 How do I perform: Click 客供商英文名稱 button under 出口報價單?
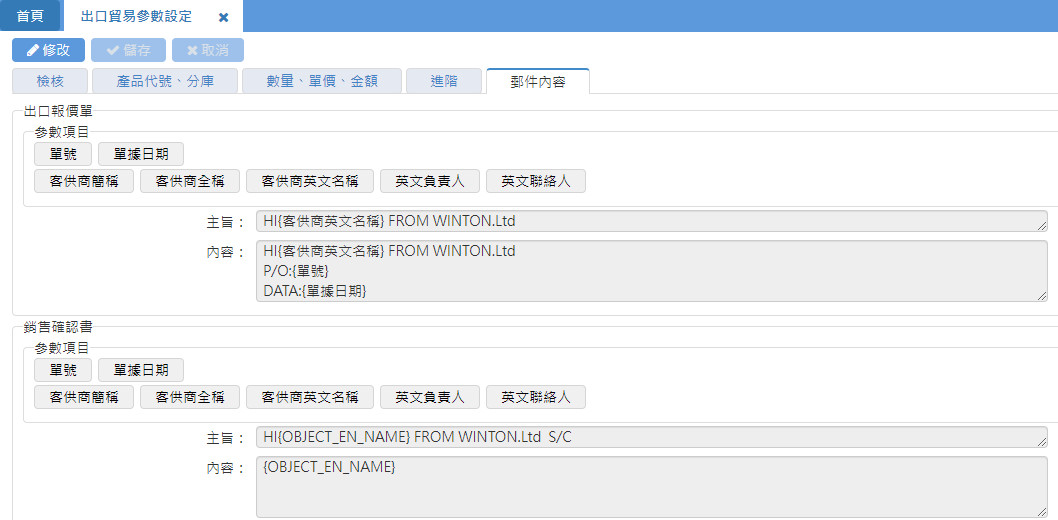tap(310, 181)
